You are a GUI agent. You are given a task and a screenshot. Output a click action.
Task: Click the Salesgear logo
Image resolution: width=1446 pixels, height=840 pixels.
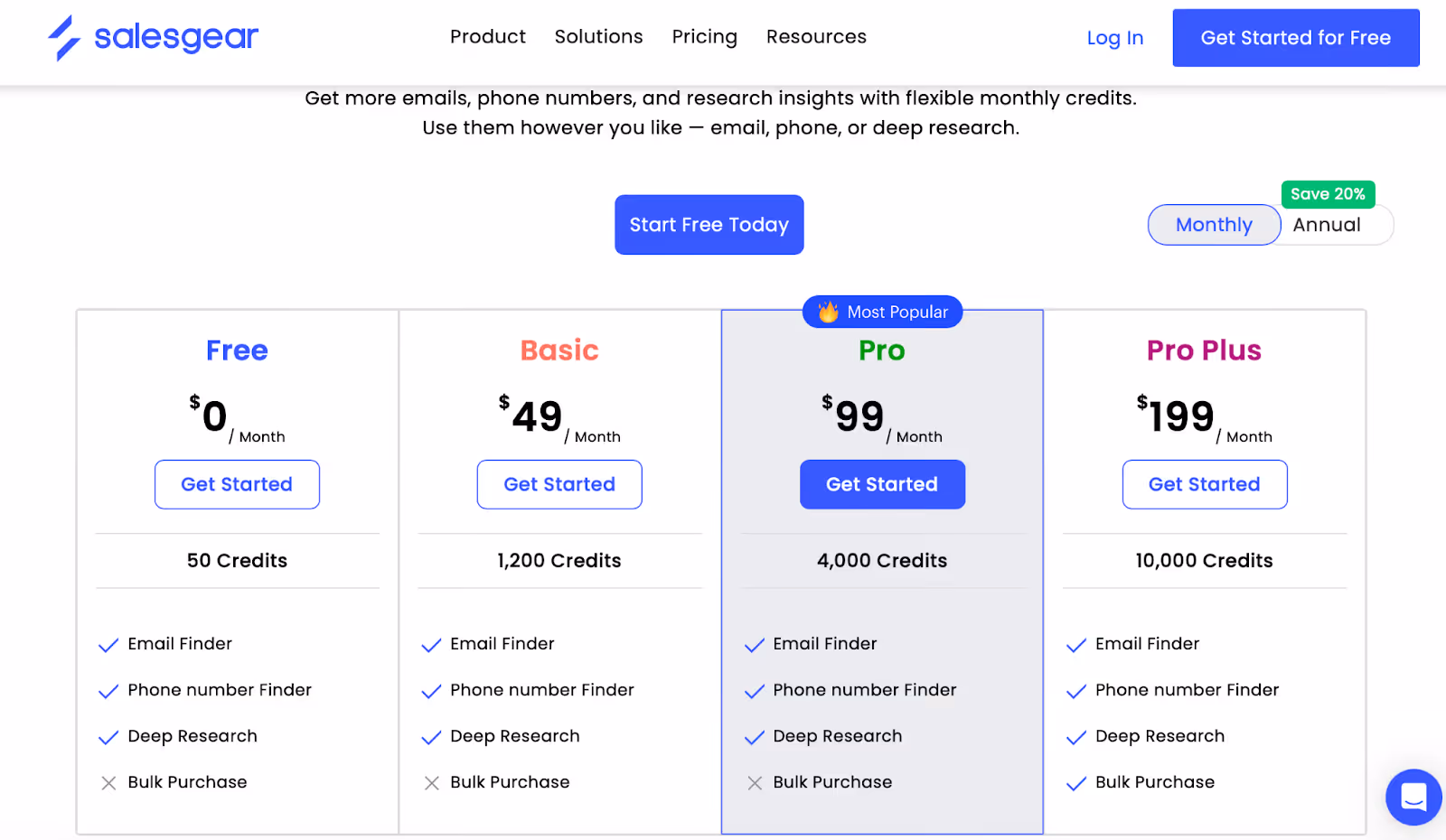152,37
